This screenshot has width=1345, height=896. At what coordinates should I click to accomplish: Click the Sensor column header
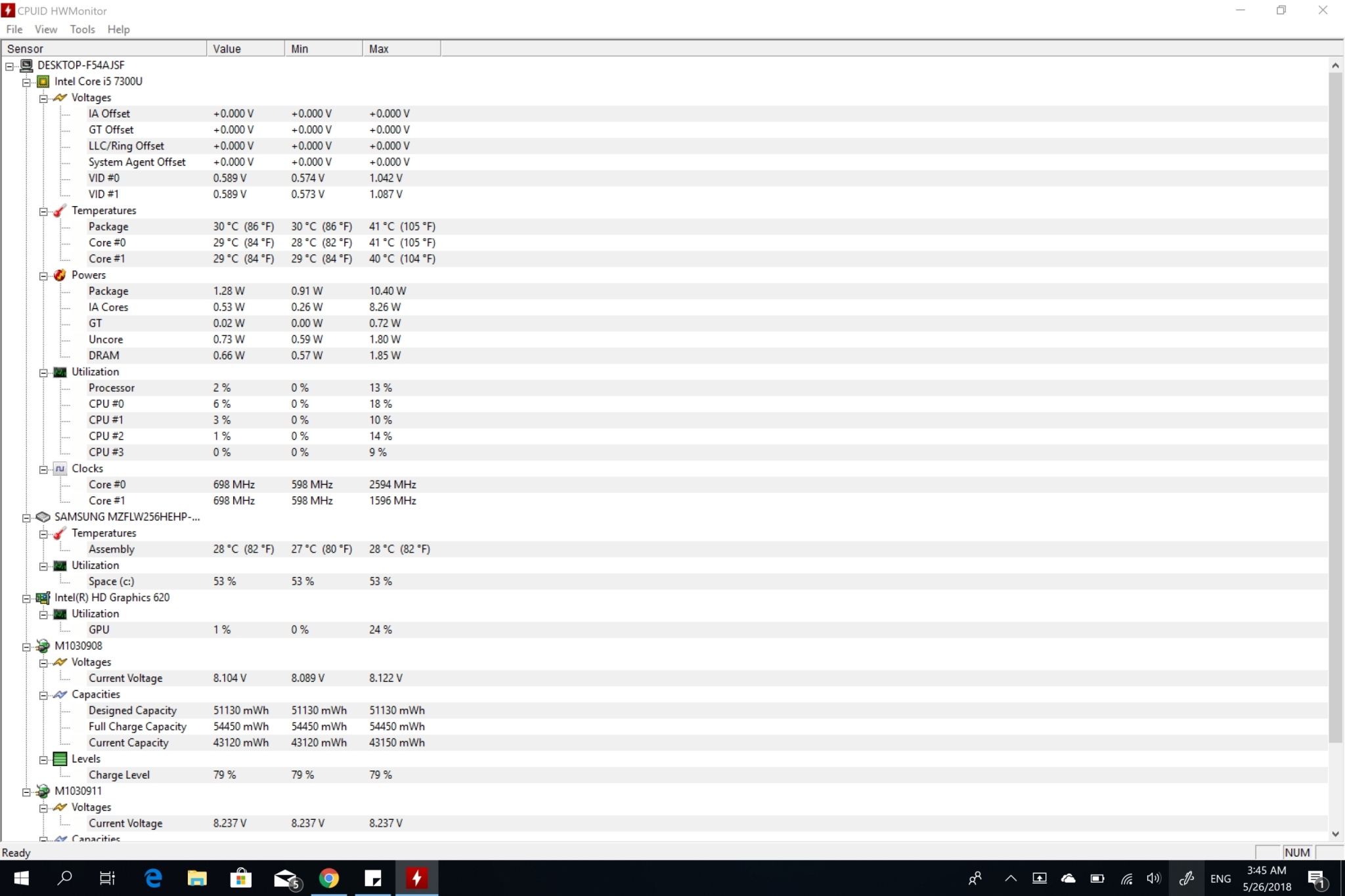point(104,49)
